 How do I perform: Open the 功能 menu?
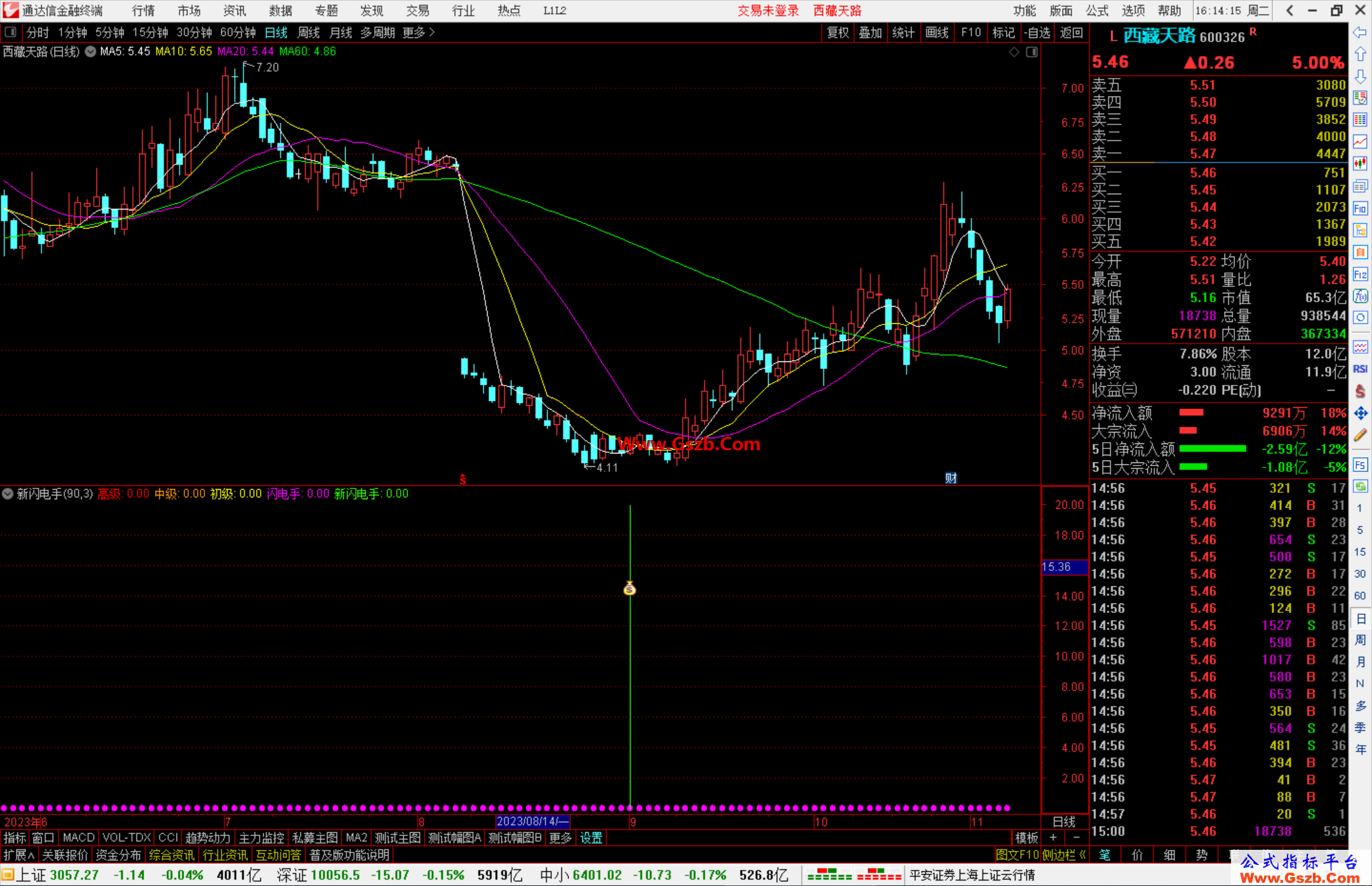1025,11
